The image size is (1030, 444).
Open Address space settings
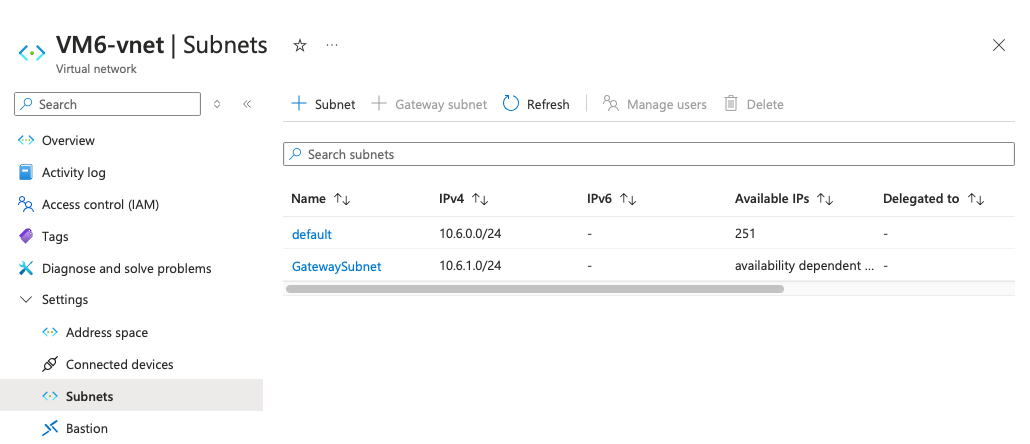pos(107,332)
